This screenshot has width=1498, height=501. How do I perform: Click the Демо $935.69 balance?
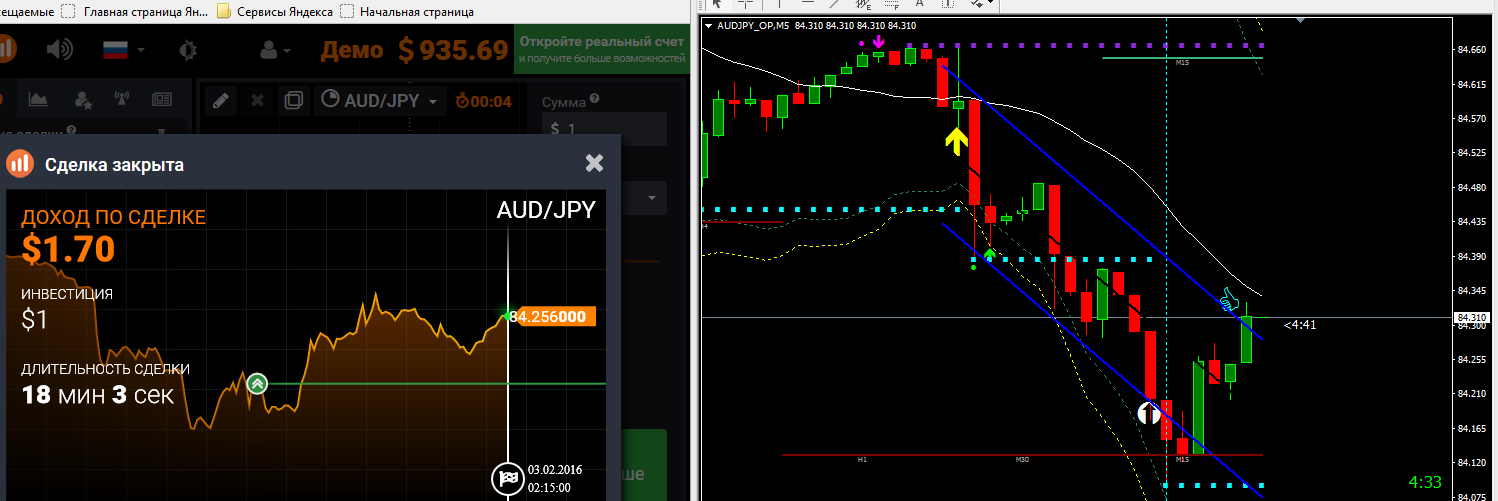point(414,49)
